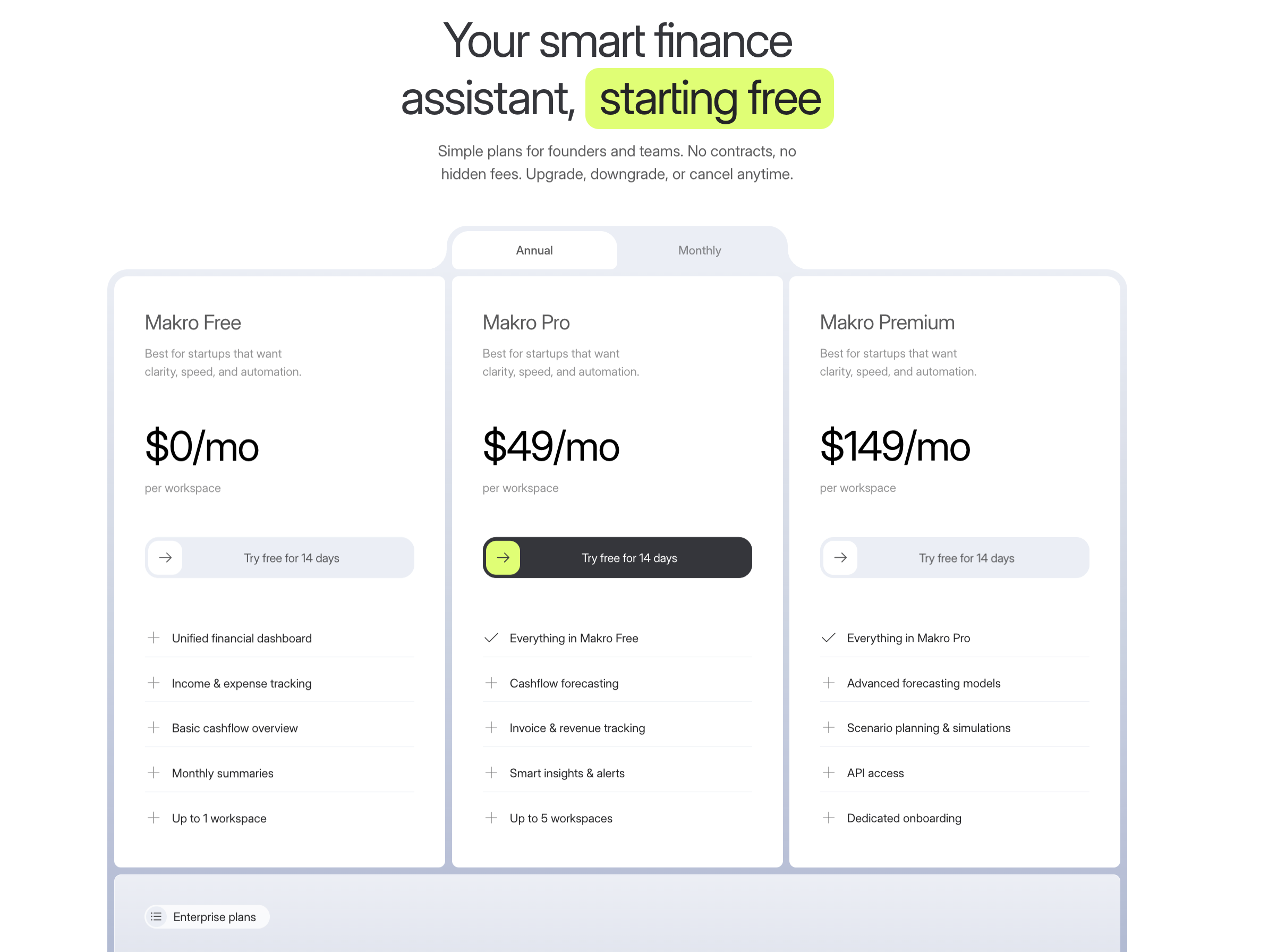Start Makro Pro 14-day free trial
The height and width of the screenshot is (952, 1277).
(x=629, y=558)
